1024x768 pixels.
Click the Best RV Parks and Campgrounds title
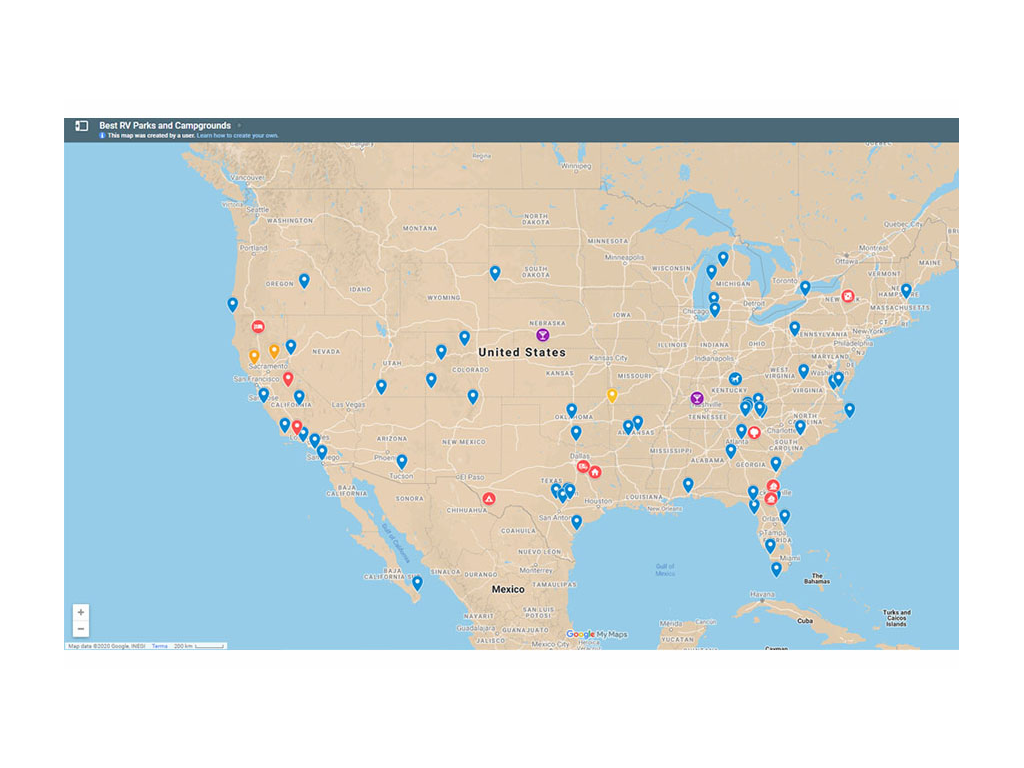[165, 125]
